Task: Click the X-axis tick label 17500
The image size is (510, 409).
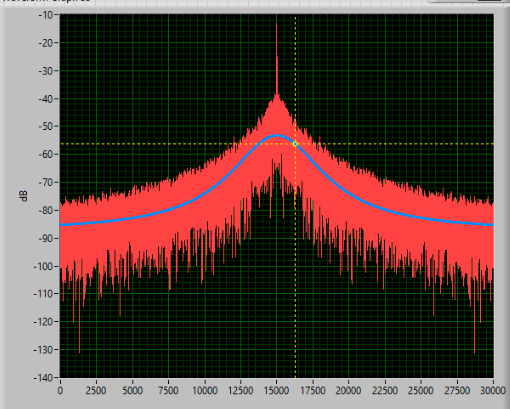Action: coord(313,390)
